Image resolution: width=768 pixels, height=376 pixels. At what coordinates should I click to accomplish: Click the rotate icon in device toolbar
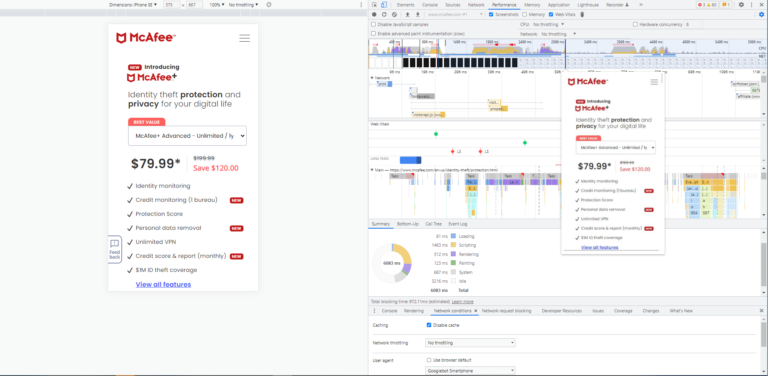(269, 4)
